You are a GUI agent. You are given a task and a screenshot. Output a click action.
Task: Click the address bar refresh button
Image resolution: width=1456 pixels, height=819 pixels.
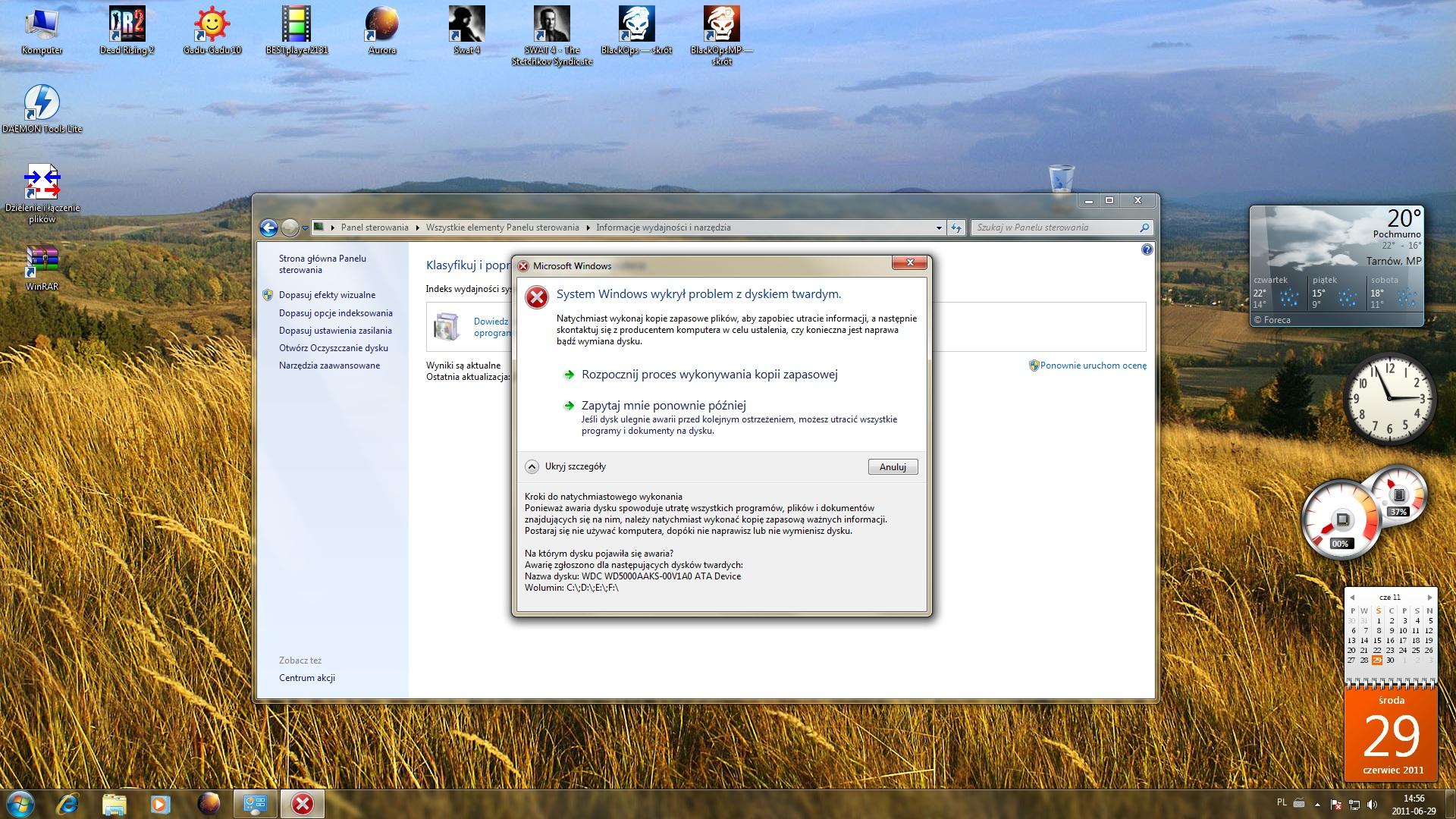click(x=956, y=227)
